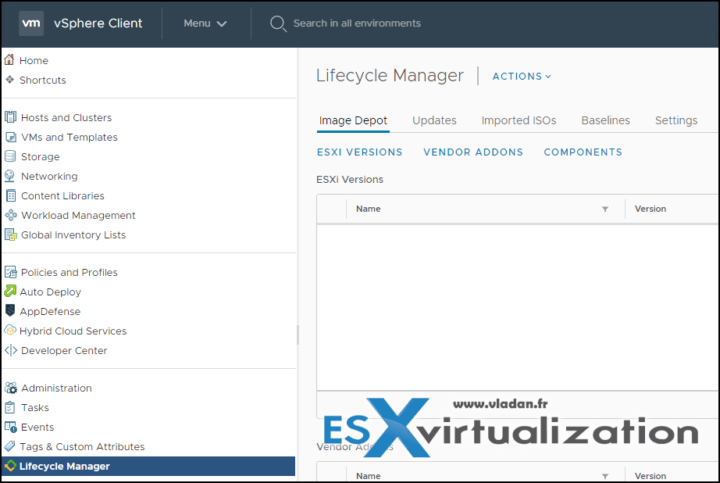This screenshot has height=483, width=720.
Task: Select Storage in sidebar
Action: (x=40, y=157)
